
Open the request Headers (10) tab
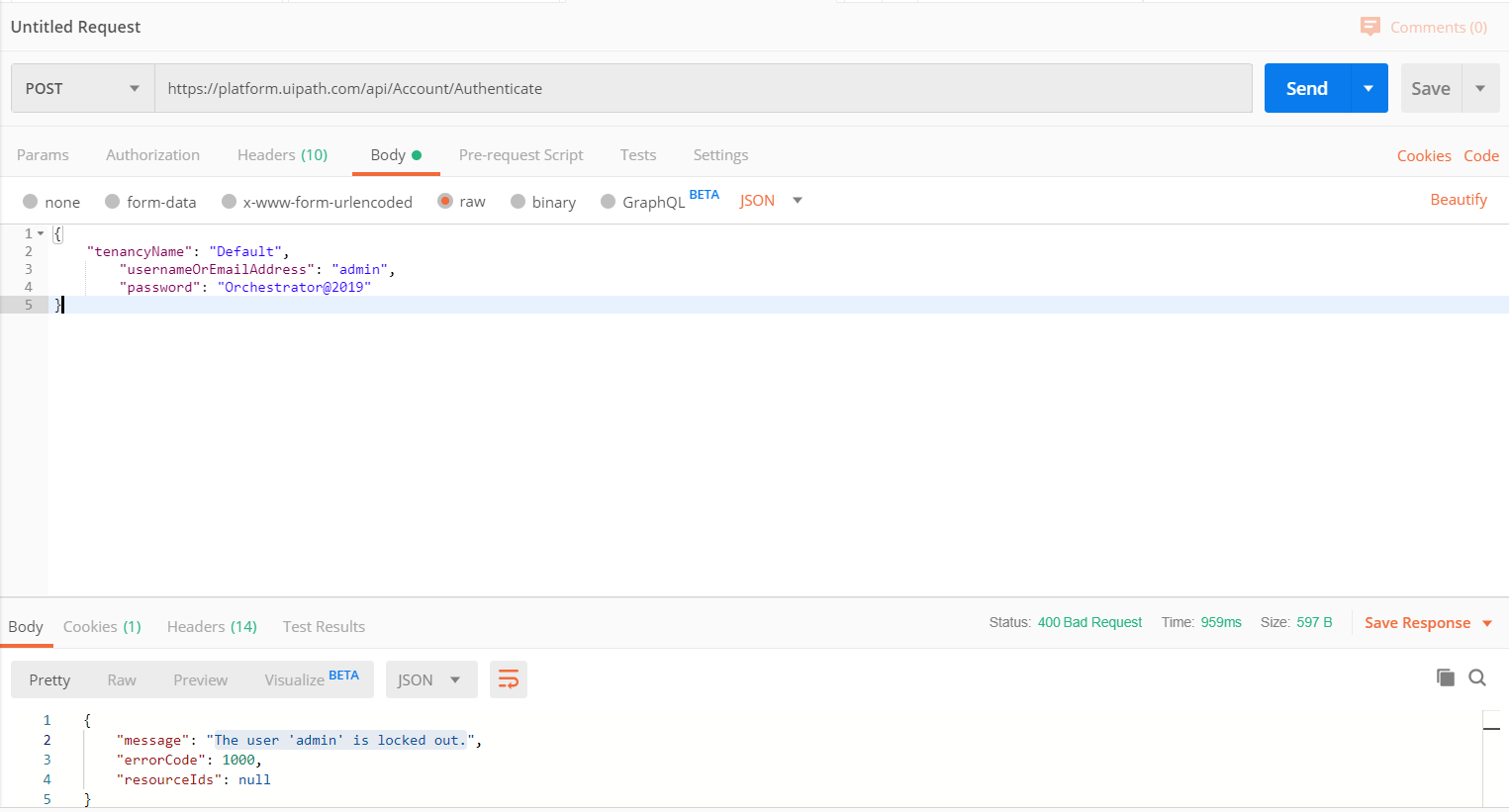(282, 155)
